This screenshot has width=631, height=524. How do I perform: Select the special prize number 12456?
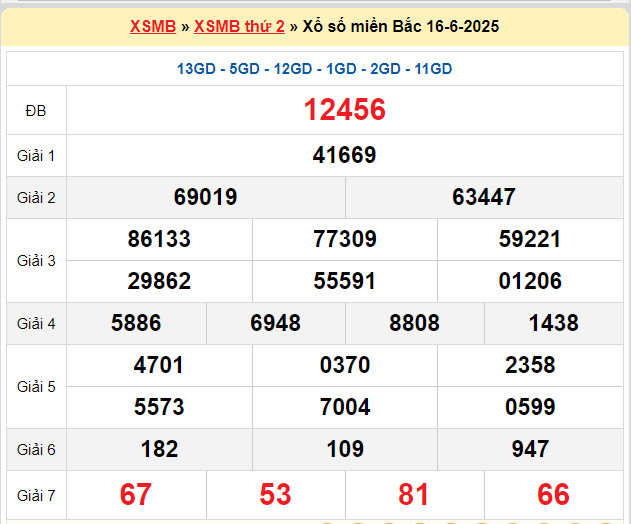click(344, 109)
